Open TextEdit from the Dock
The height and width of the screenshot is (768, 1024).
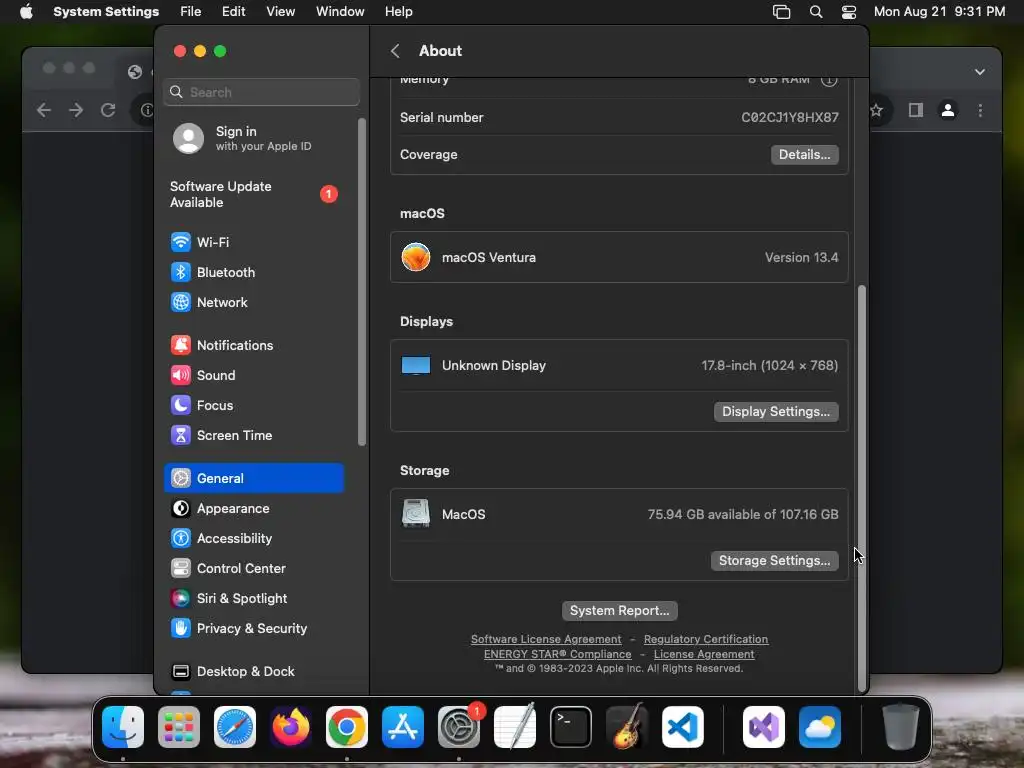point(515,727)
